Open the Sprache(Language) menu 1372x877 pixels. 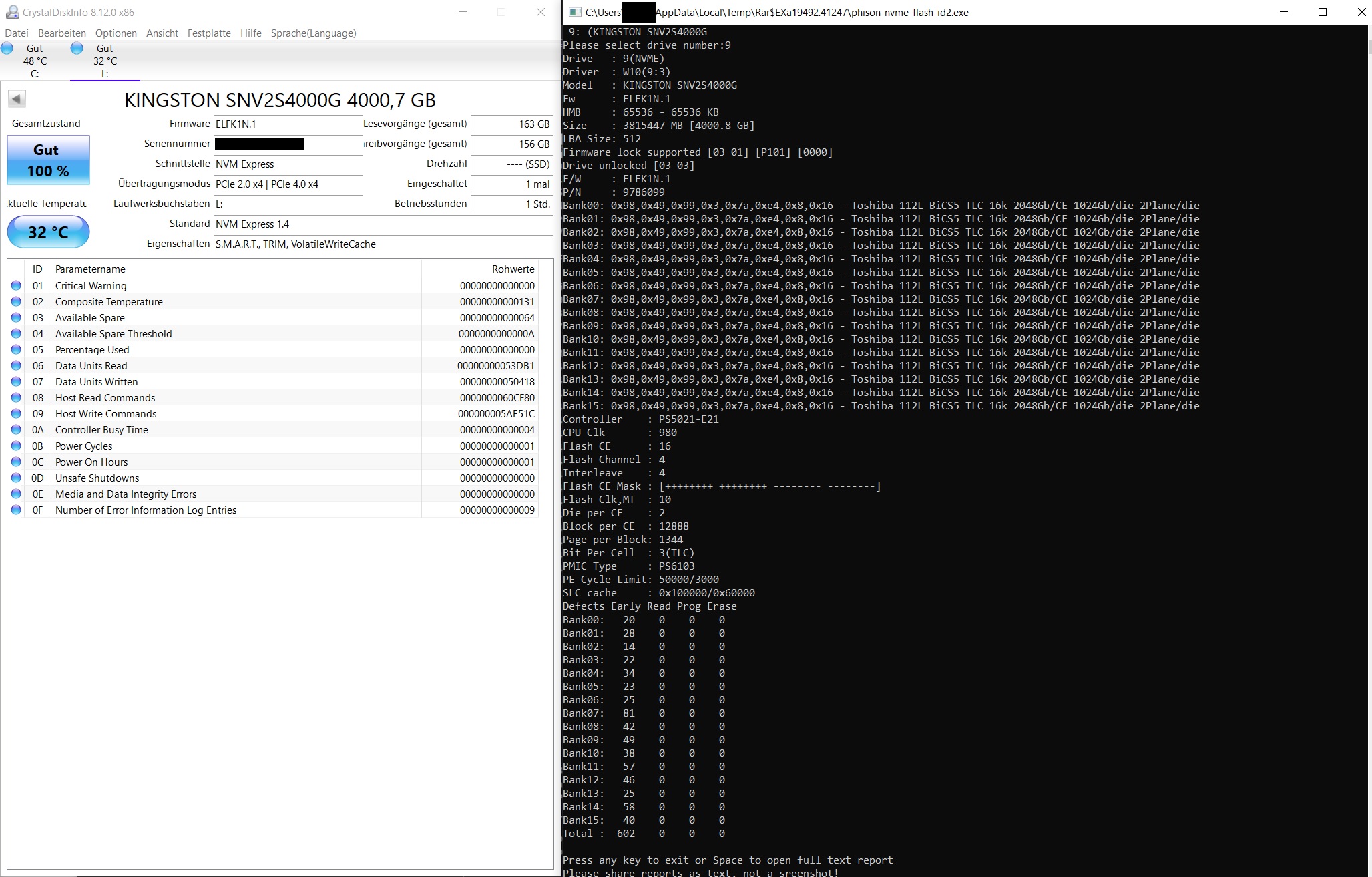[x=313, y=33]
